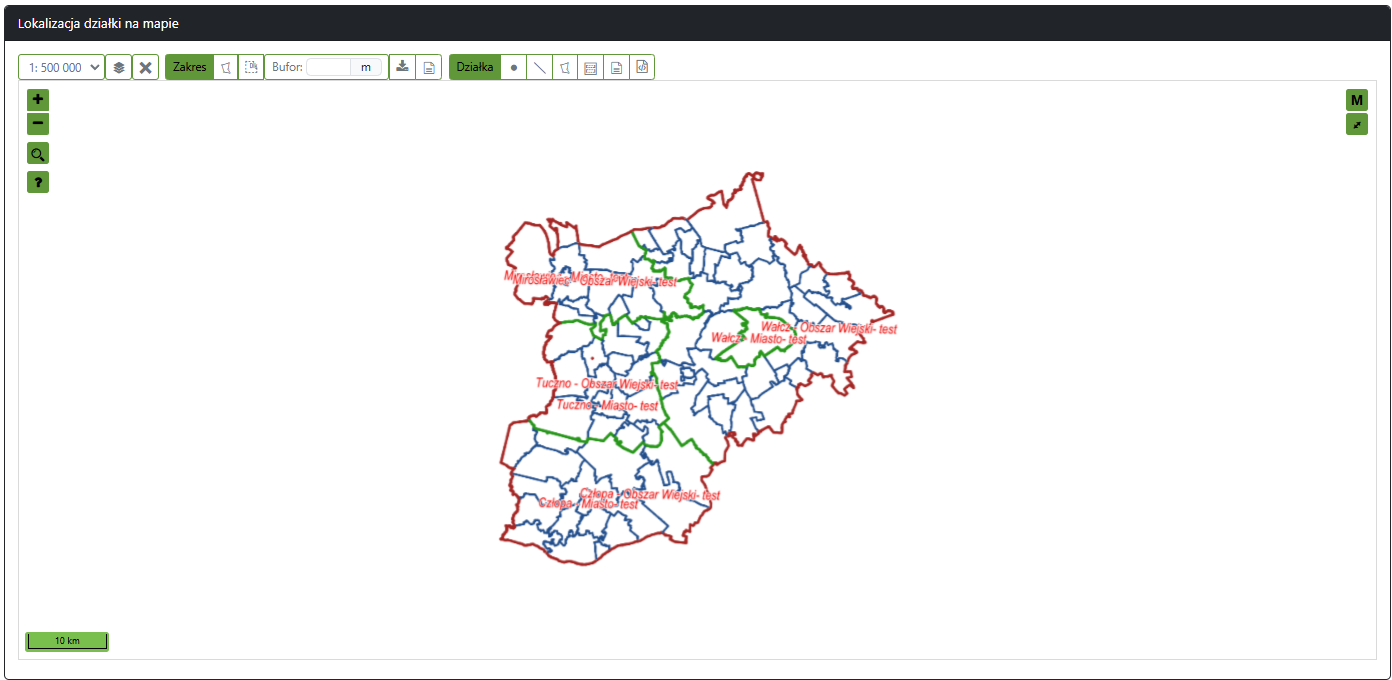Select polygon tool in Działka group
1392x680 pixels.
565,67
